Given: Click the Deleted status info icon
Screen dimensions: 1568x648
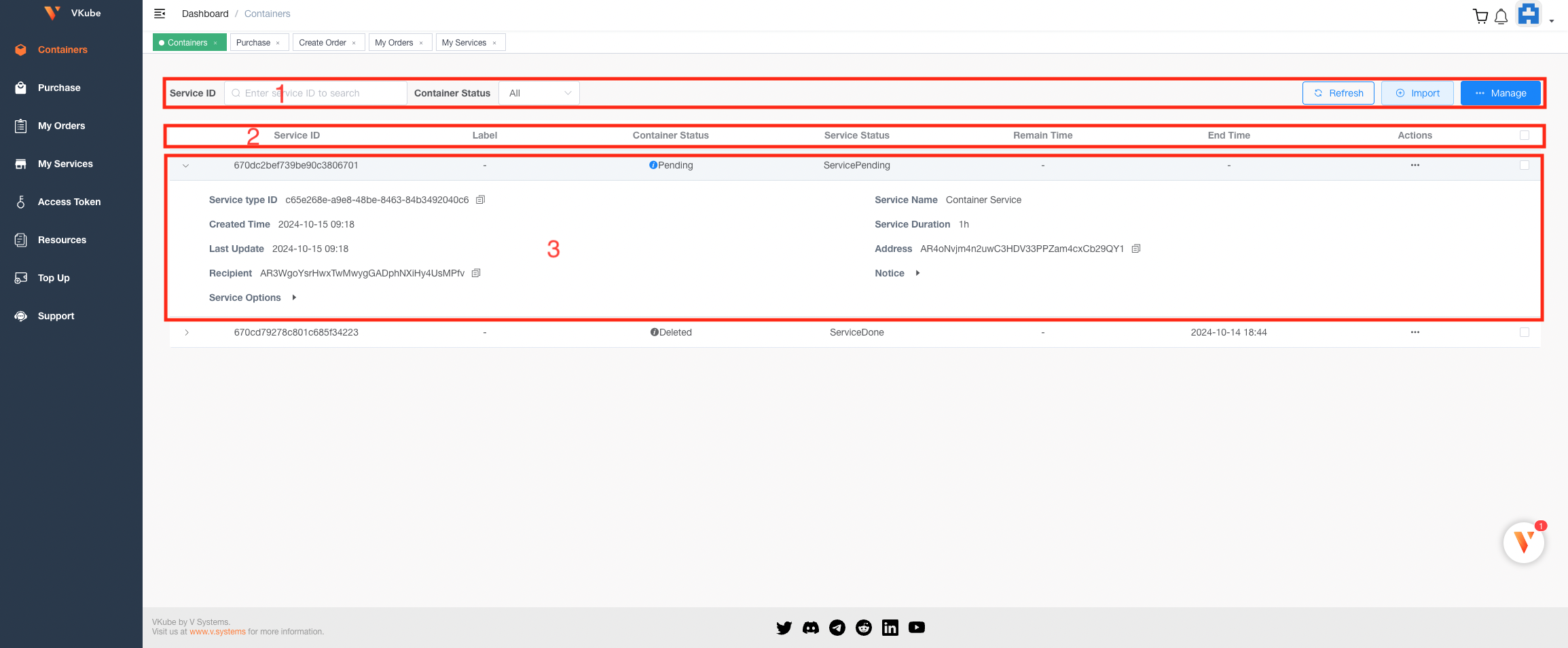Looking at the screenshot, I should click(654, 332).
